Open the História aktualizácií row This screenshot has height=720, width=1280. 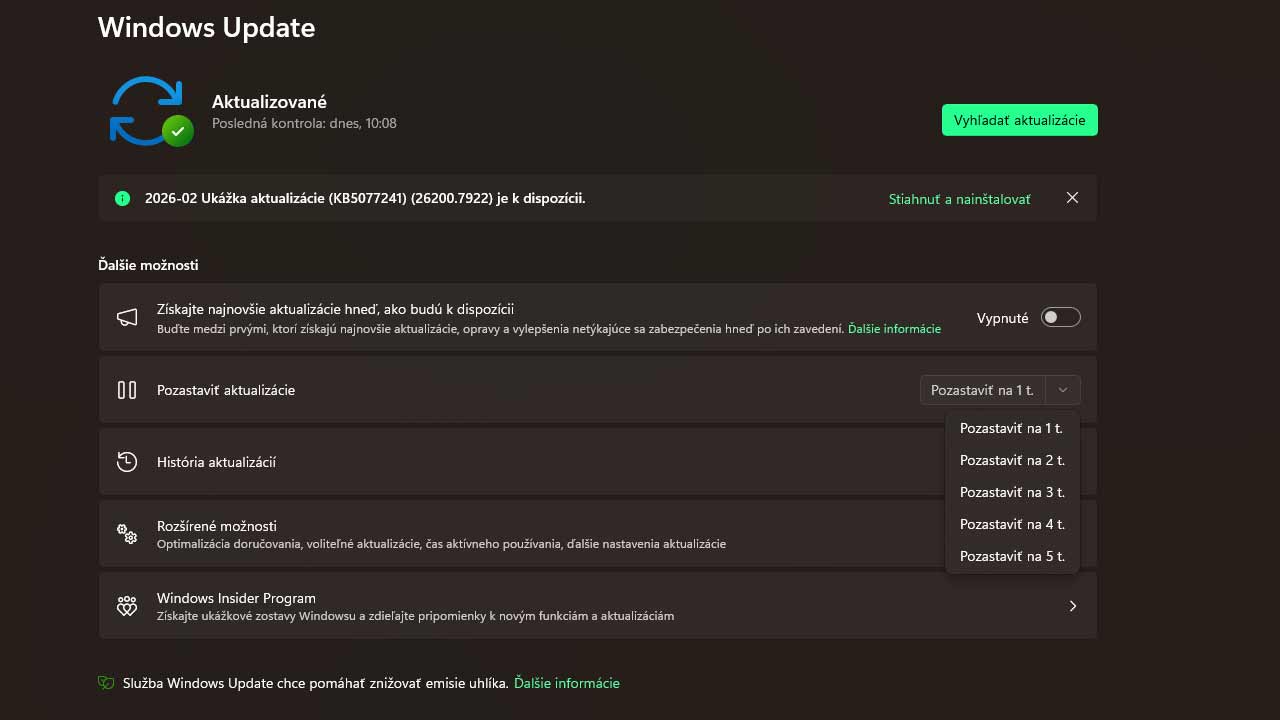(x=598, y=462)
